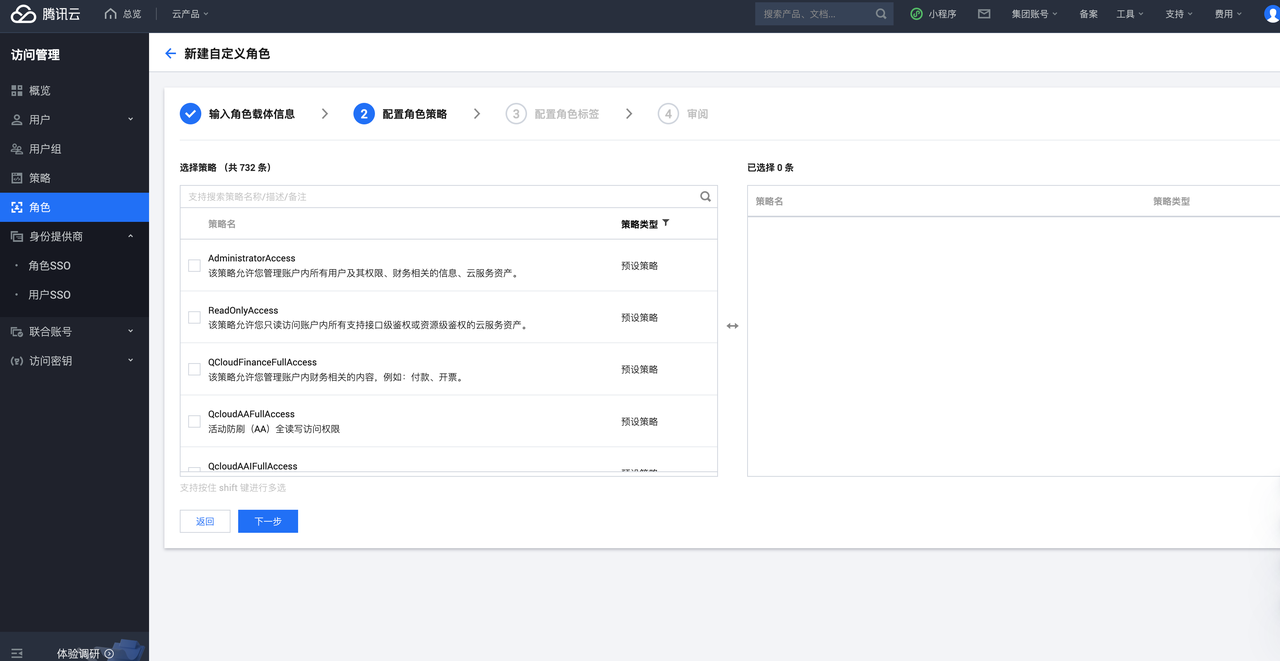Open the 费用 dropdown

click(1228, 14)
